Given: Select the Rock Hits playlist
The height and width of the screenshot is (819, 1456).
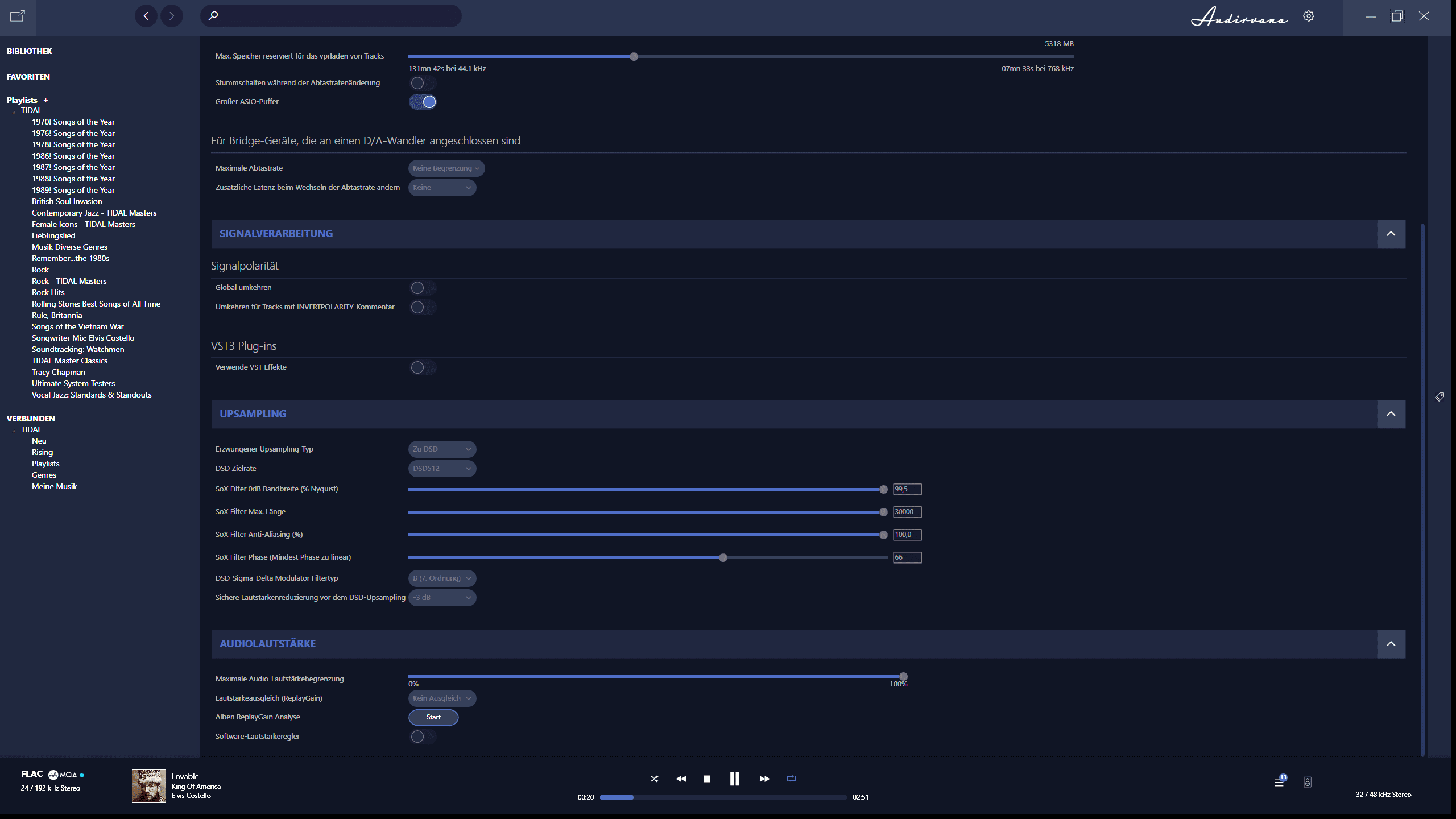Looking at the screenshot, I should coord(48,292).
